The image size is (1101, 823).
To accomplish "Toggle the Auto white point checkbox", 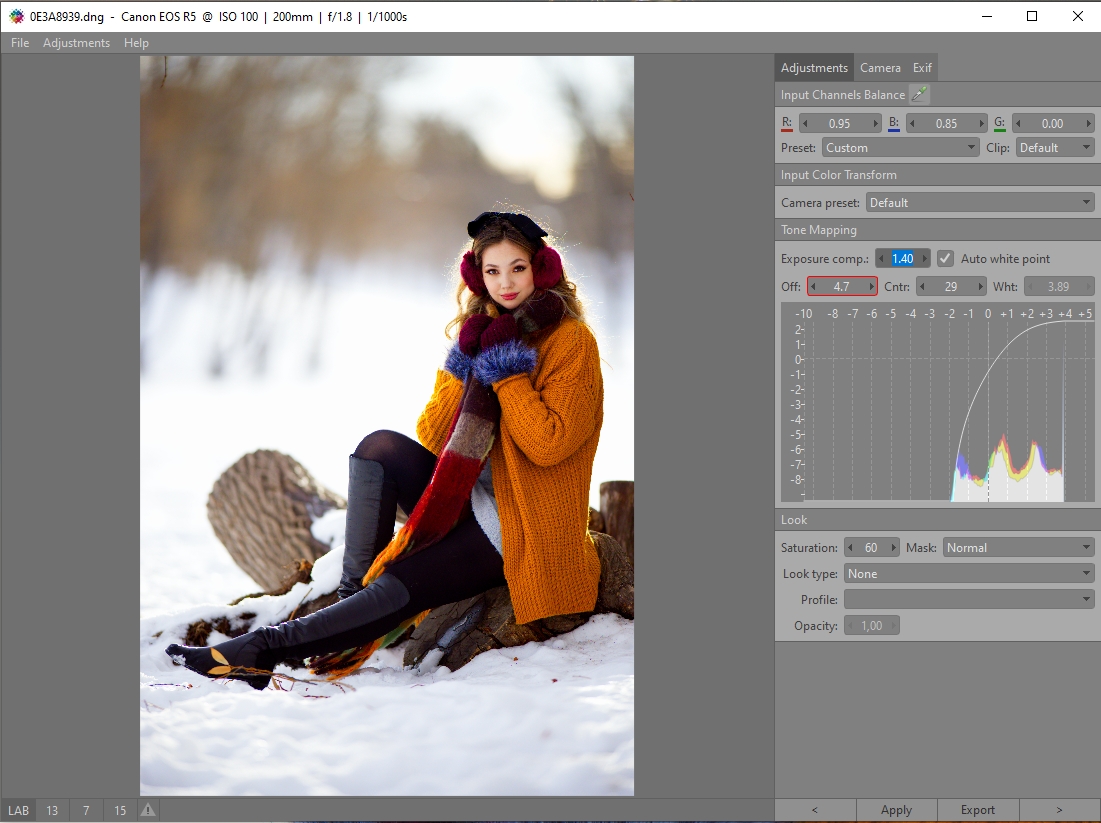I will [945, 258].
